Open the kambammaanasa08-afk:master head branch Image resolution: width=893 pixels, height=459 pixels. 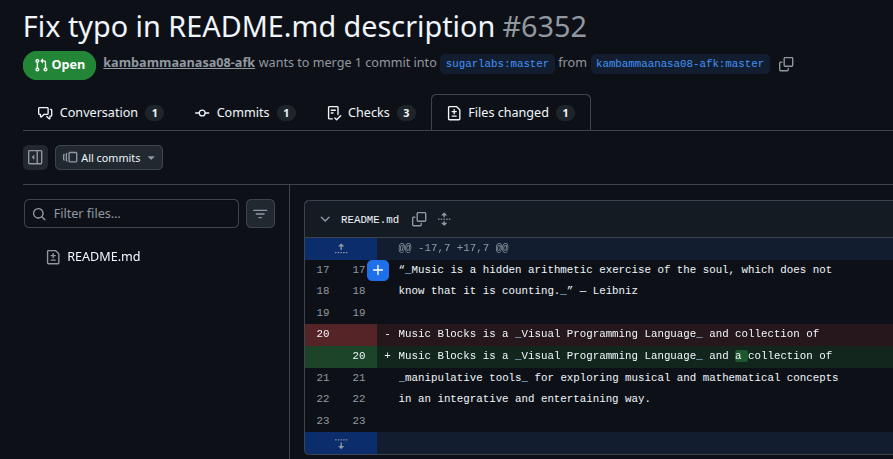pyautogui.click(x=680, y=64)
